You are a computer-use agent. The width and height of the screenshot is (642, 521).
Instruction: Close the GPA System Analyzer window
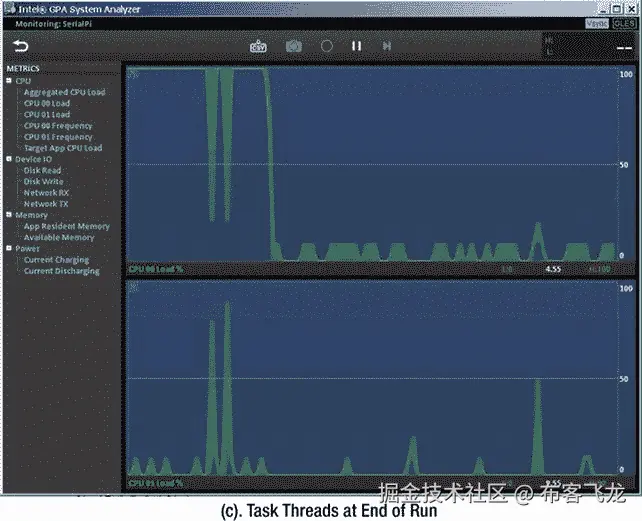click(x=631, y=9)
